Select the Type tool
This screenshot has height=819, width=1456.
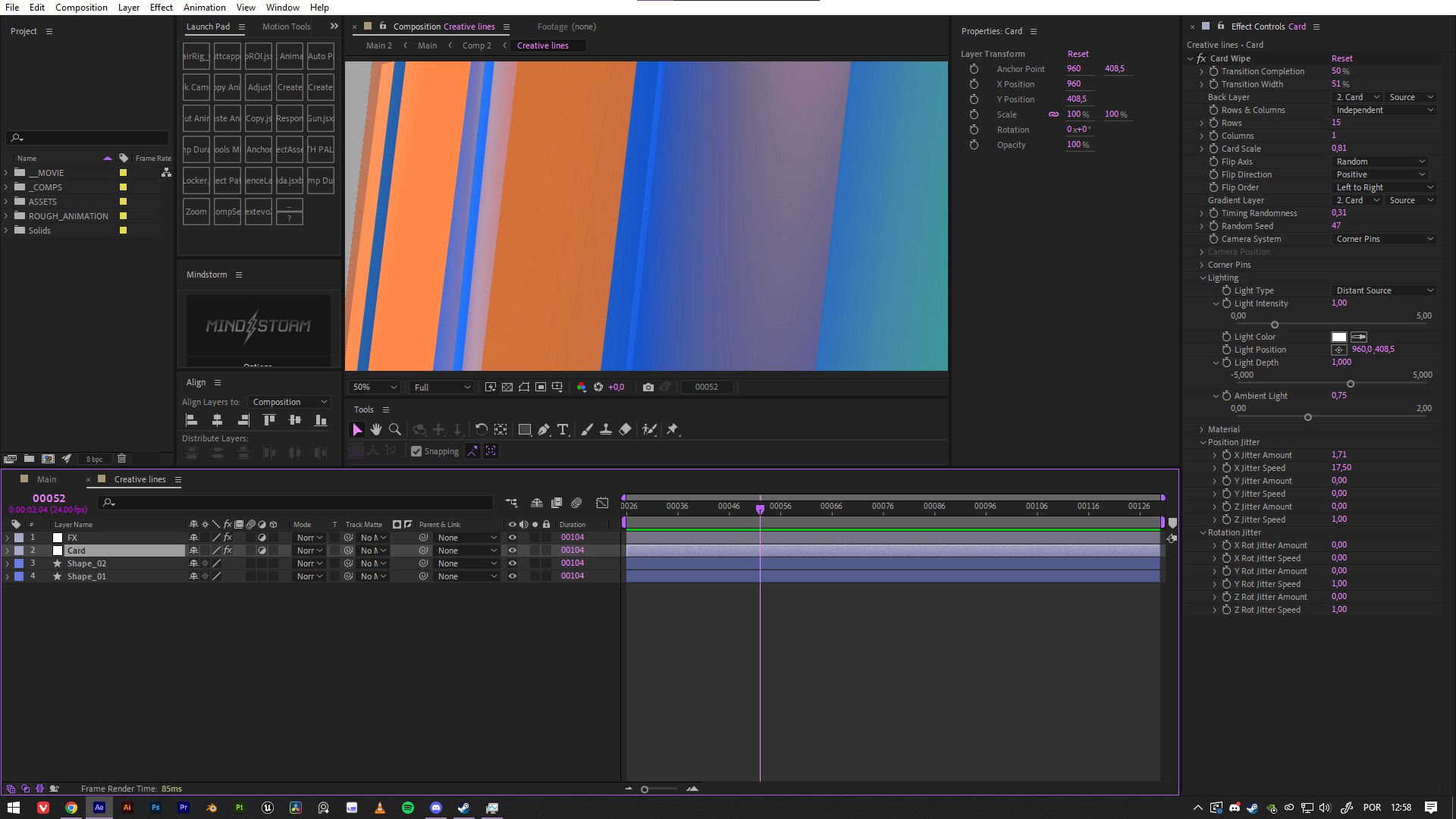563,429
